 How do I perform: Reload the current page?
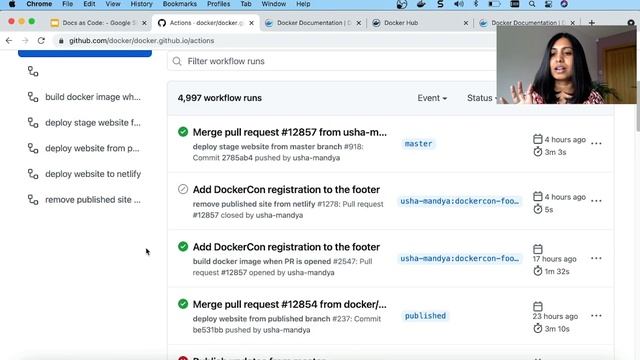point(41,40)
